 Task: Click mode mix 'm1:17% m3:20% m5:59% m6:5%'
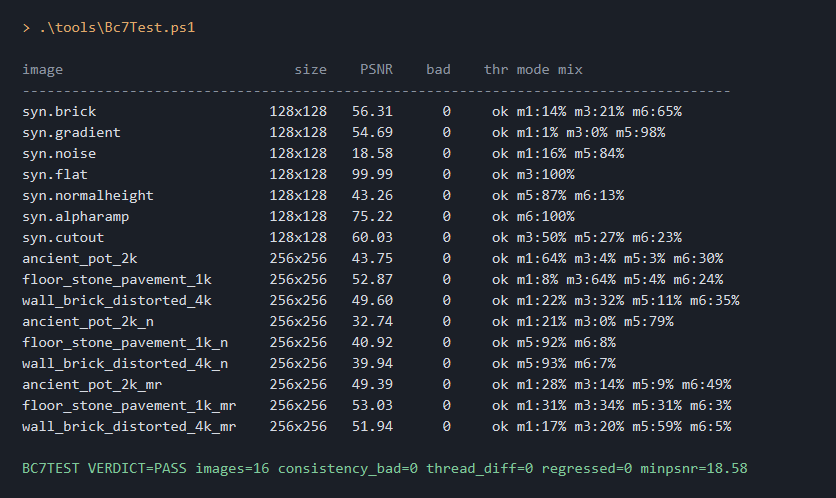pyautogui.click(x=624, y=427)
